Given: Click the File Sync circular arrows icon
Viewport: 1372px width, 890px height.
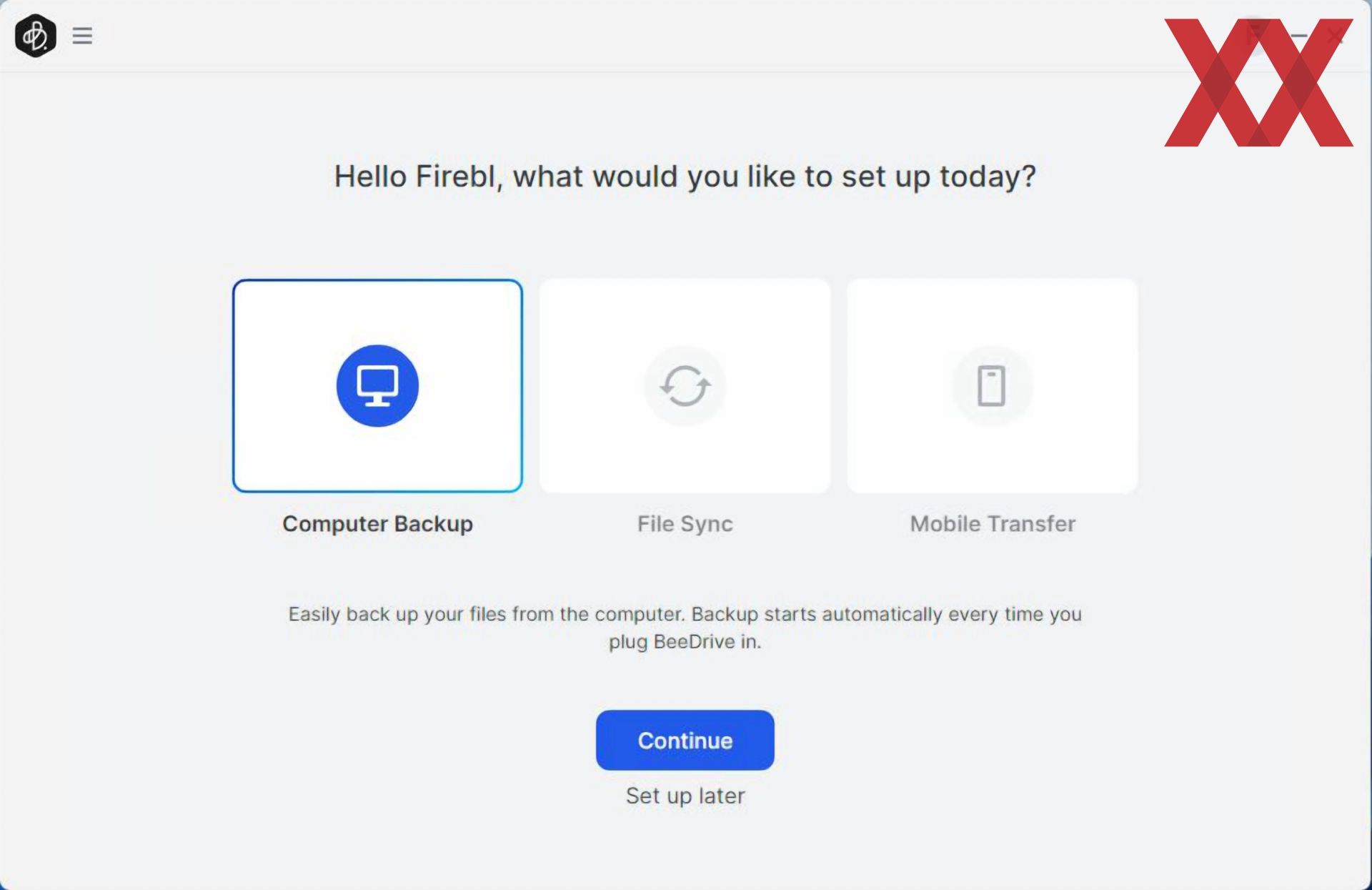Looking at the screenshot, I should [685, 386].
